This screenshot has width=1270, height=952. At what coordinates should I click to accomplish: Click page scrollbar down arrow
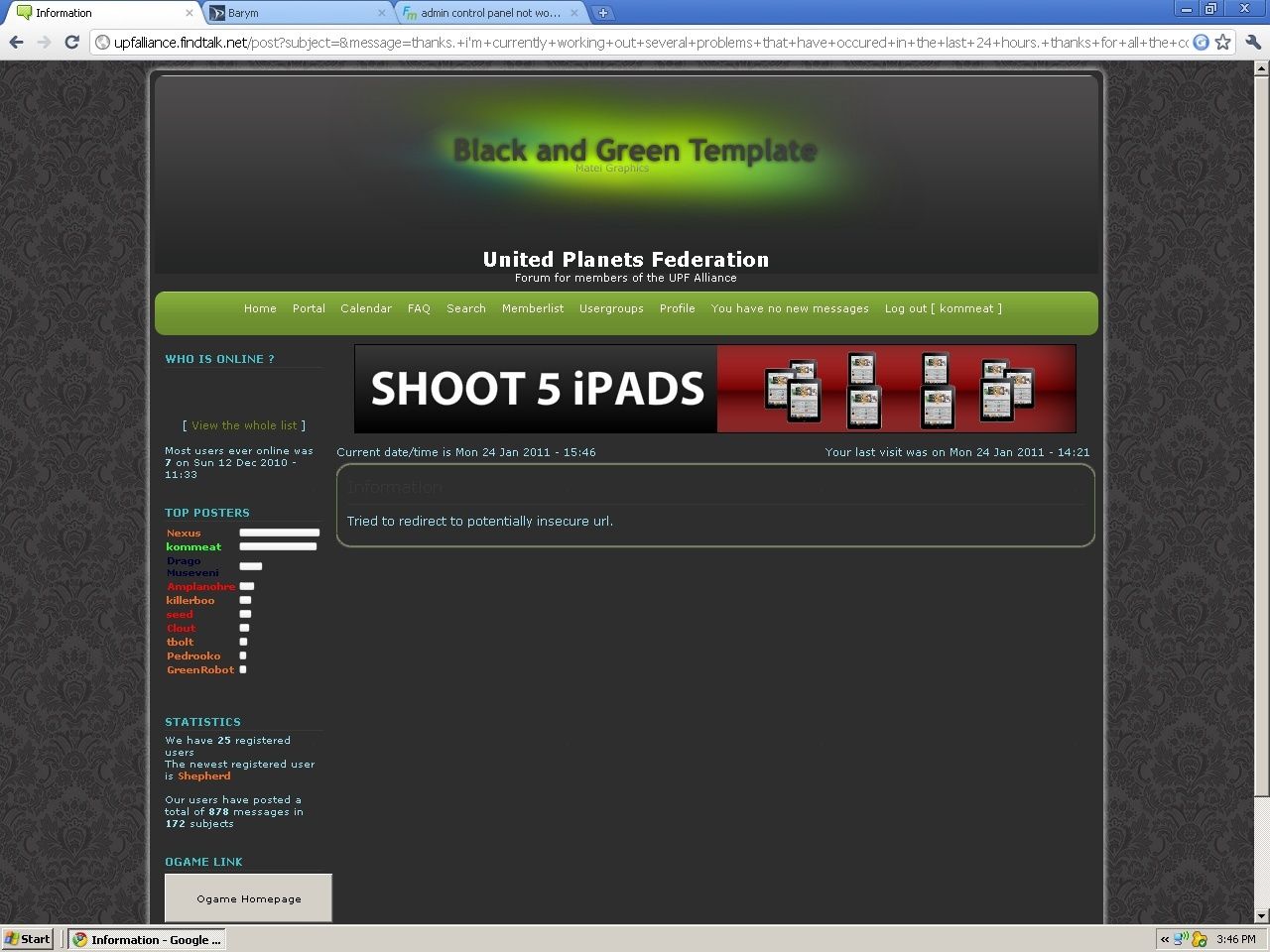coord(1262,916)
